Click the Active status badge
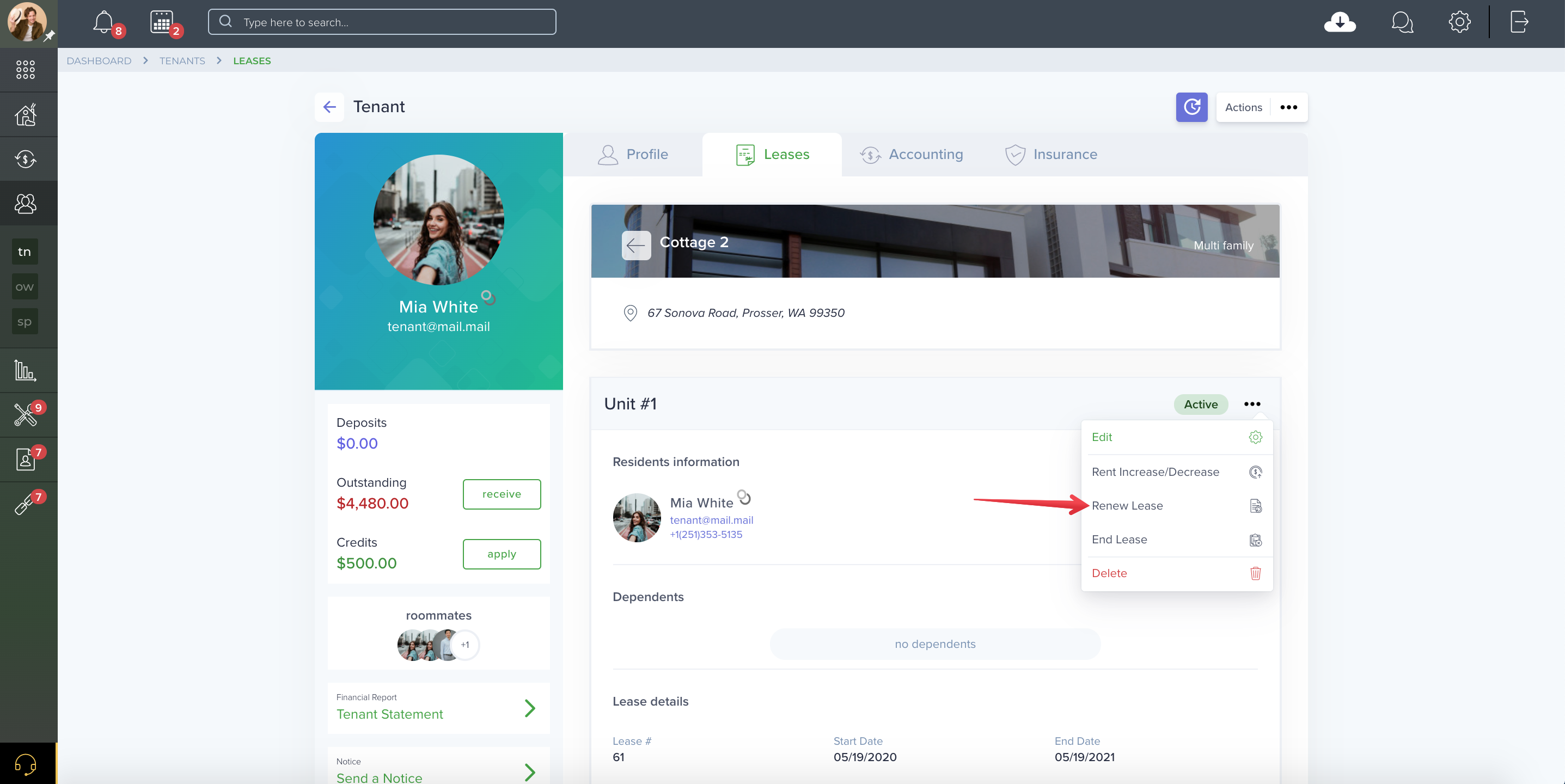 [x=1201, y=405]
